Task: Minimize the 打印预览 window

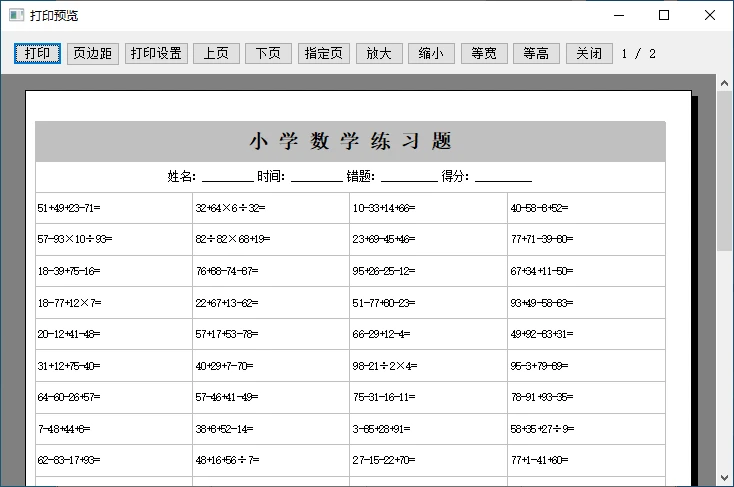Action: 618,15
